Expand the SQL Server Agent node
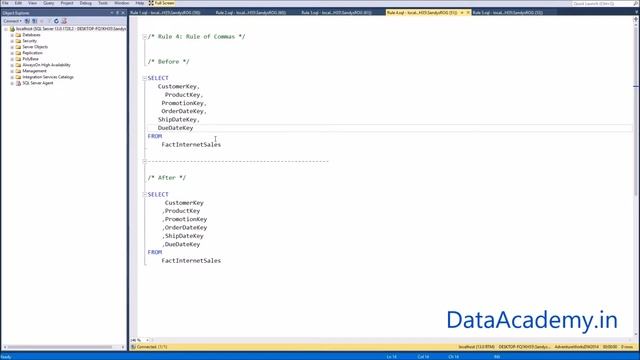640x360 pixels. [12, 83]
